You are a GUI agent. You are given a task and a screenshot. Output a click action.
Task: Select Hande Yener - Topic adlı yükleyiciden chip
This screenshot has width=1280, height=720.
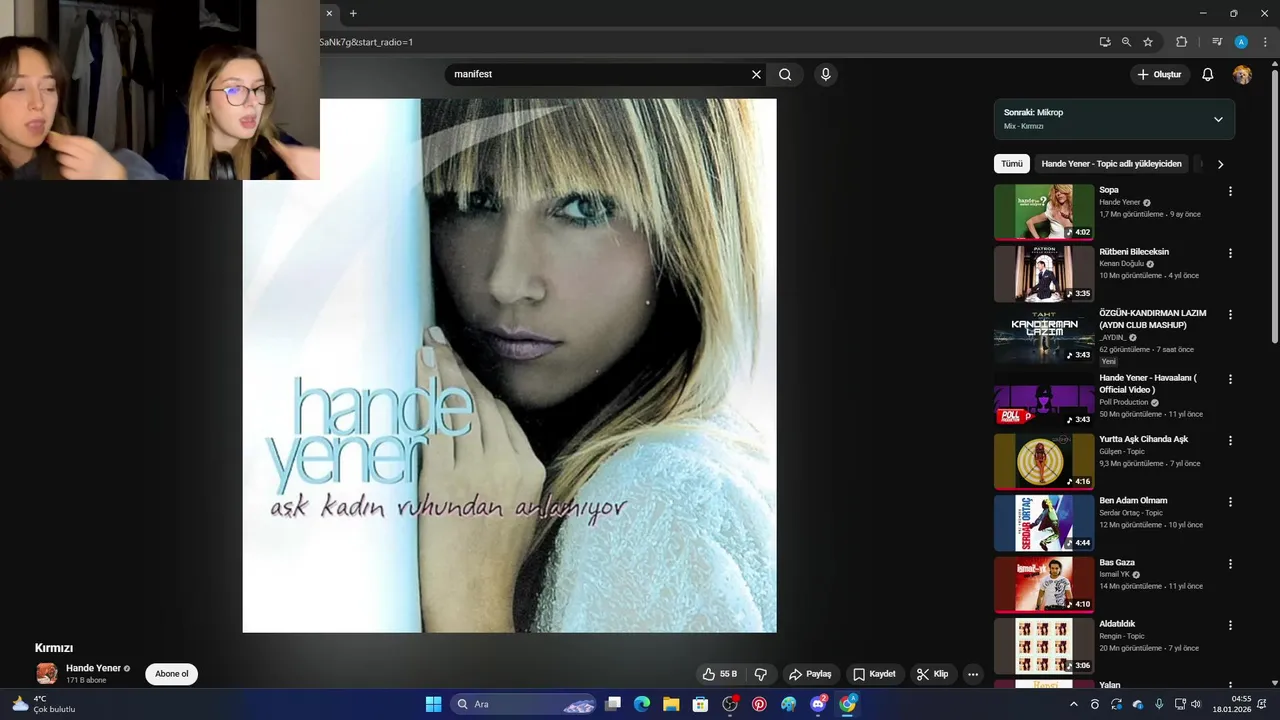pos(1111,164)
